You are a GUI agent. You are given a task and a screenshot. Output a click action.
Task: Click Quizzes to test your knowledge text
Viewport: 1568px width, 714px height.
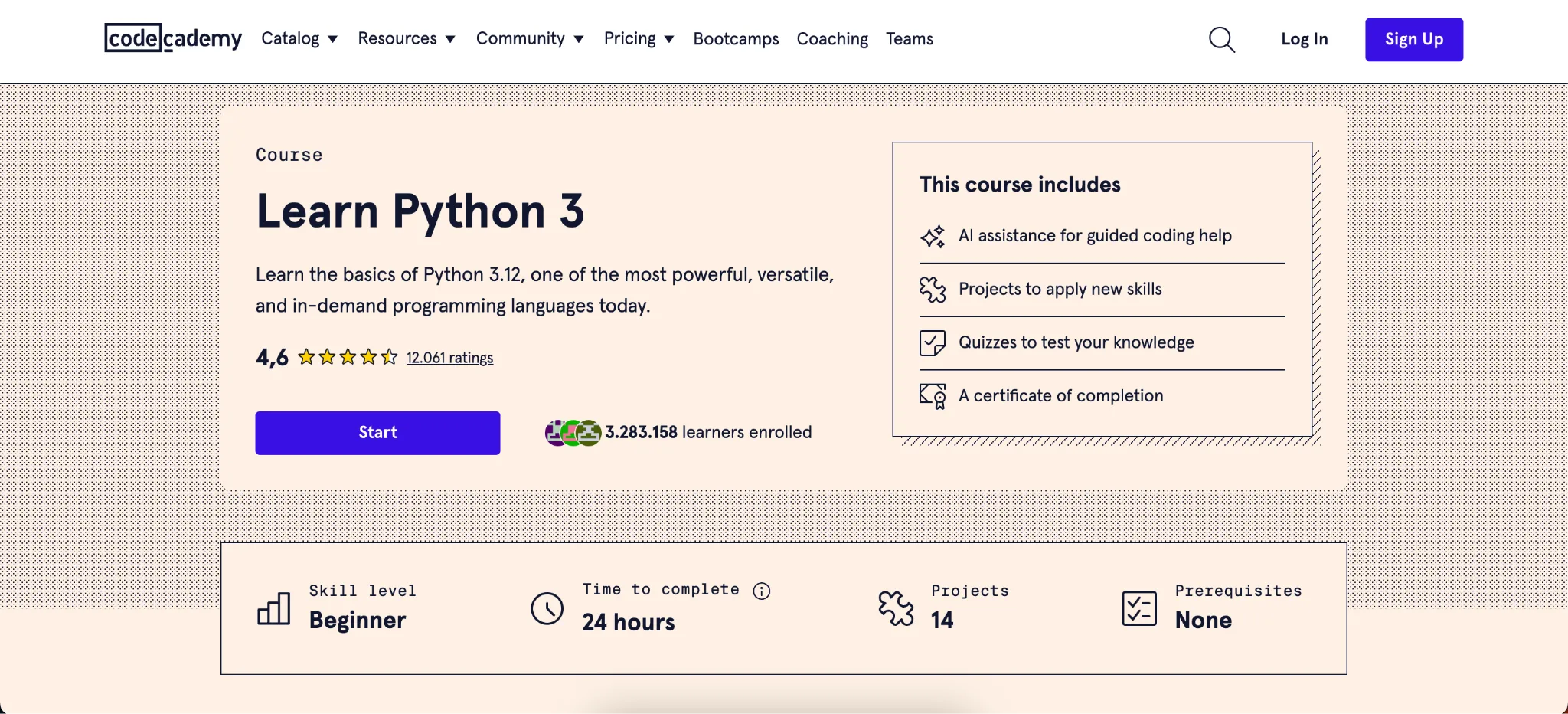(1076, 342)
